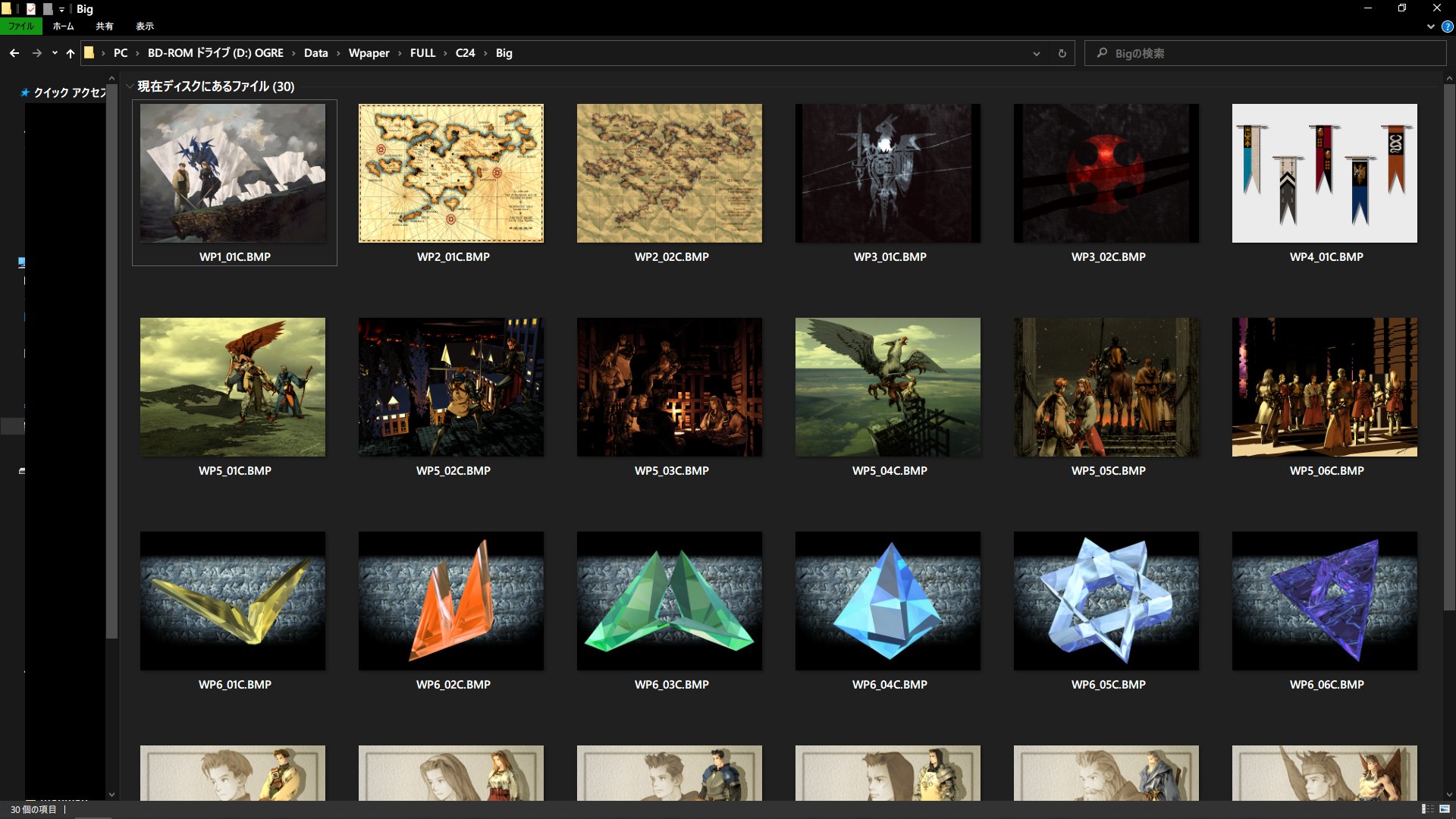Click the properties quick access icon

pyautogui.click(x=31, y=9)
